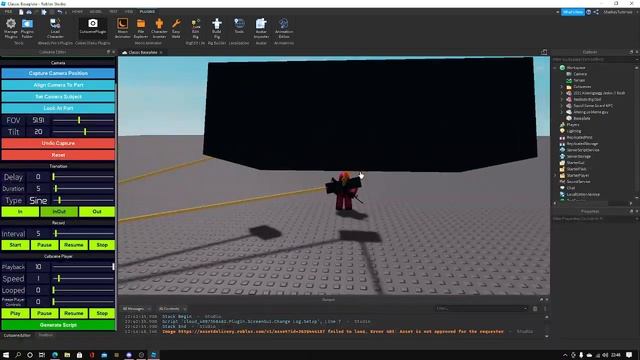Screen dimensions: 640x360
Task: Select the Classic Baseplate document tab
Action: (x=142, y=52)
